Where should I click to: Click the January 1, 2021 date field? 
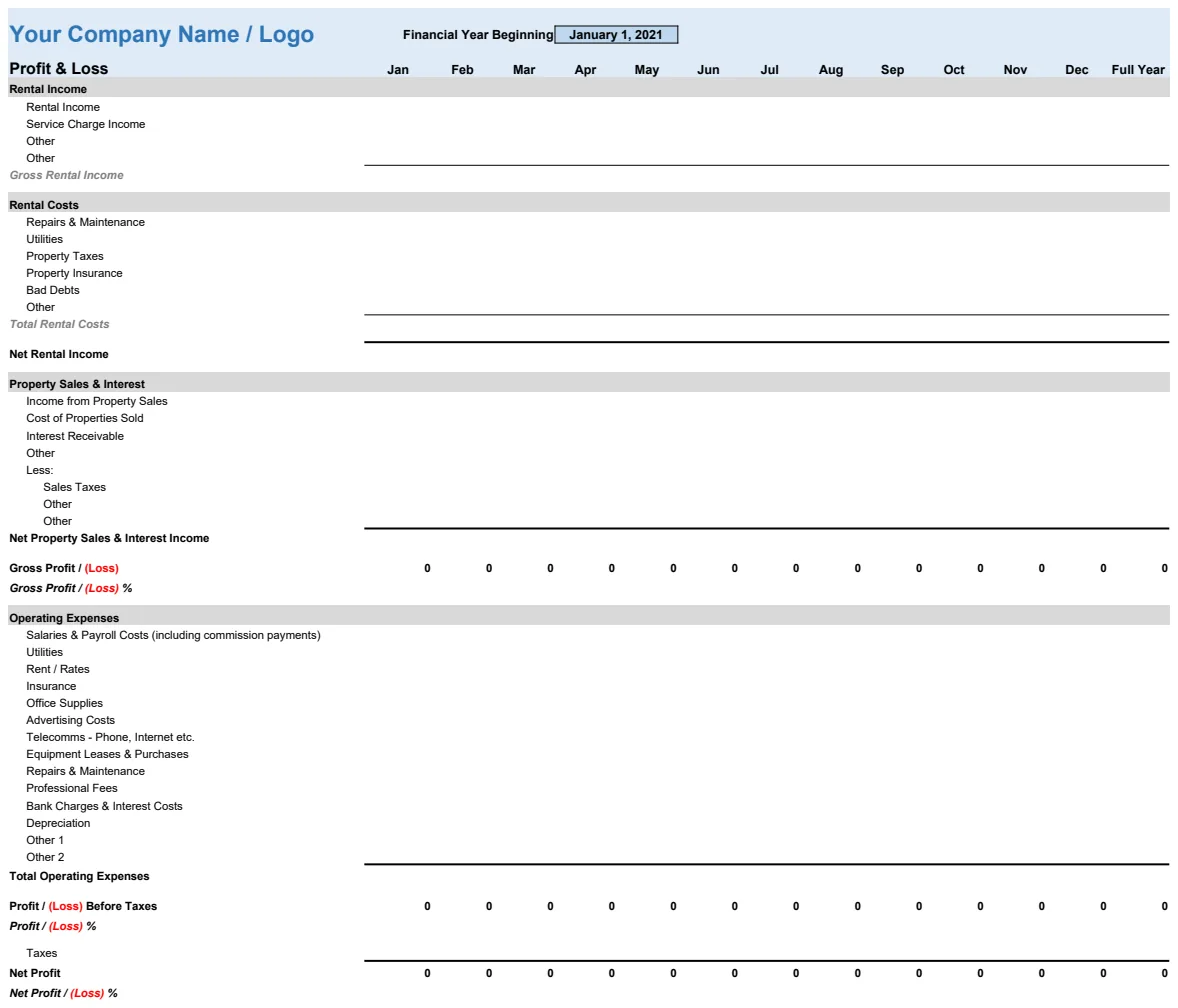point(616,35)
